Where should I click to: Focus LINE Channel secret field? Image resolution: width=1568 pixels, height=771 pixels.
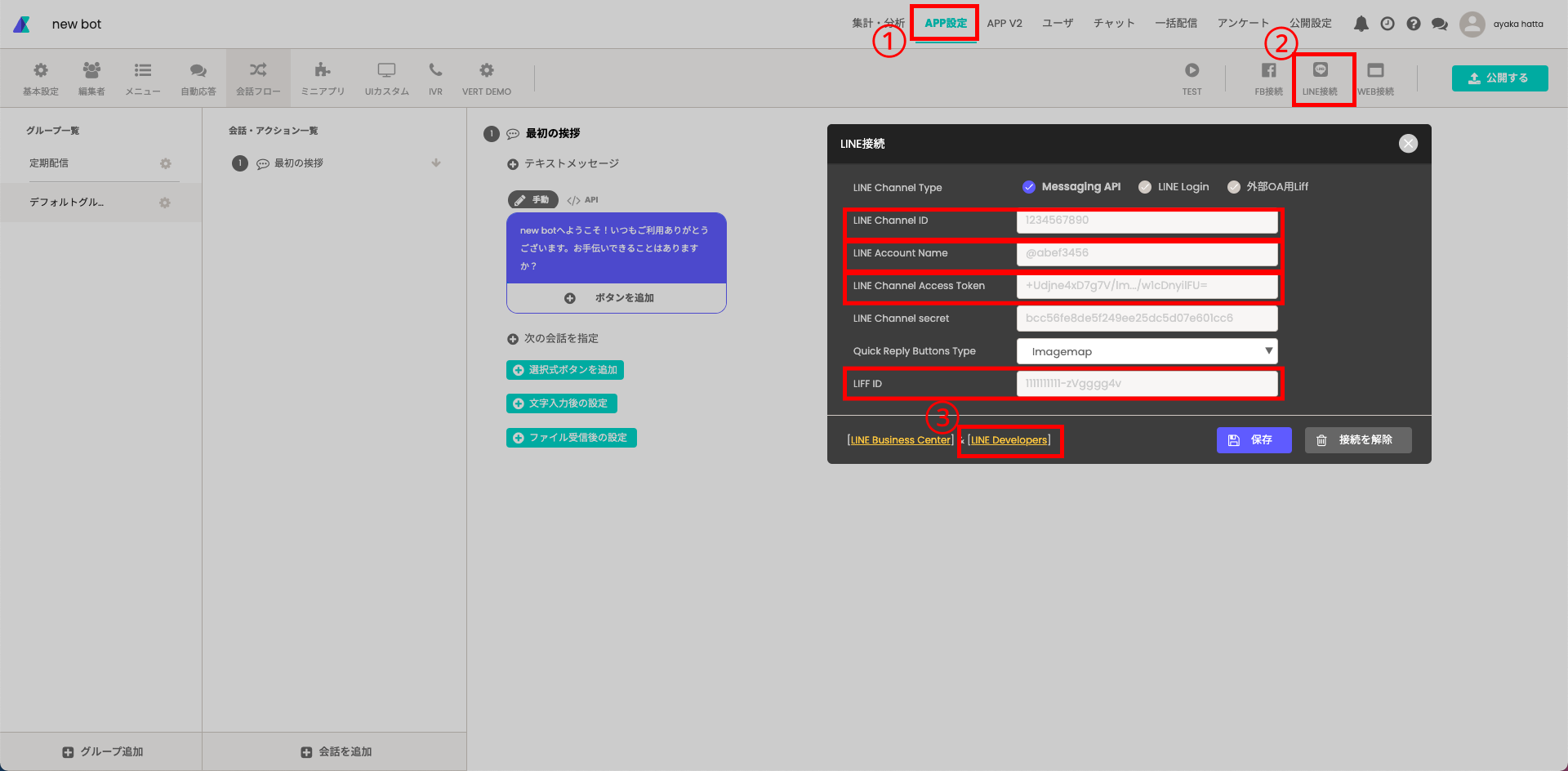(x=1147, y=319)
